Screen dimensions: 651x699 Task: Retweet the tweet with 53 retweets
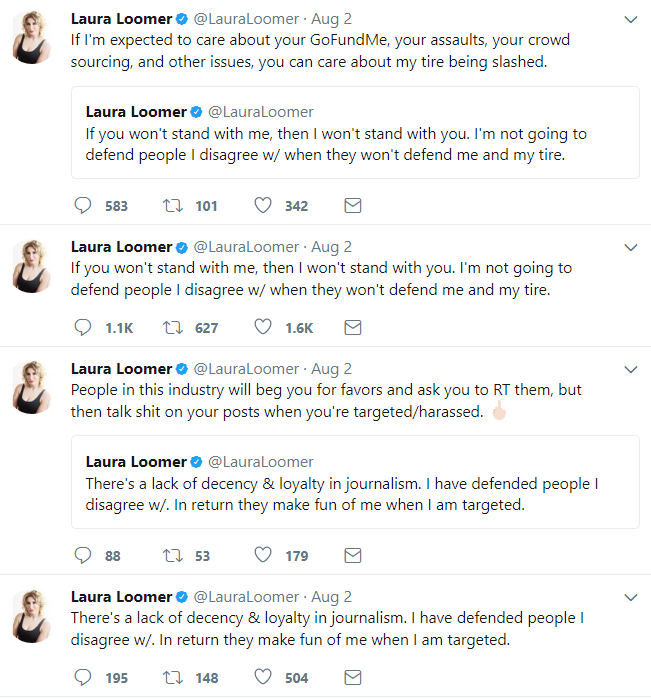click(172, 554)
